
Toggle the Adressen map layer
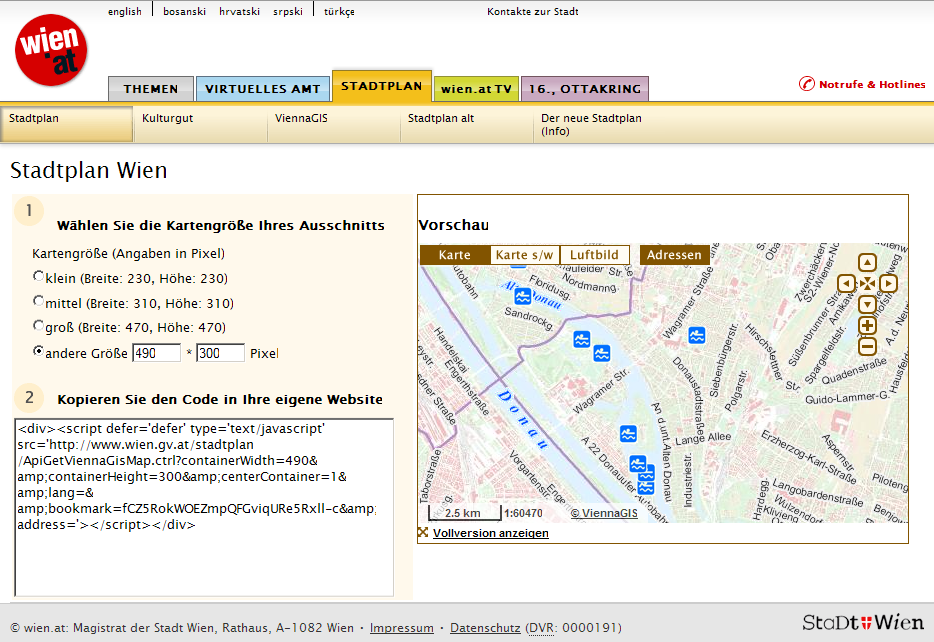point(674,255)
